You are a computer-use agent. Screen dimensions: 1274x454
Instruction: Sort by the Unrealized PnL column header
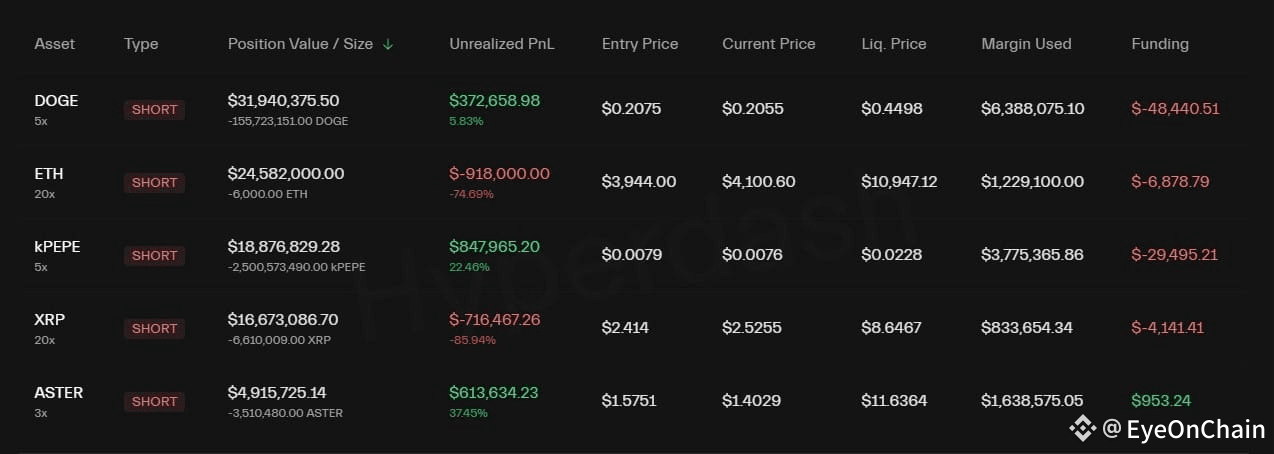pos(501,44)
